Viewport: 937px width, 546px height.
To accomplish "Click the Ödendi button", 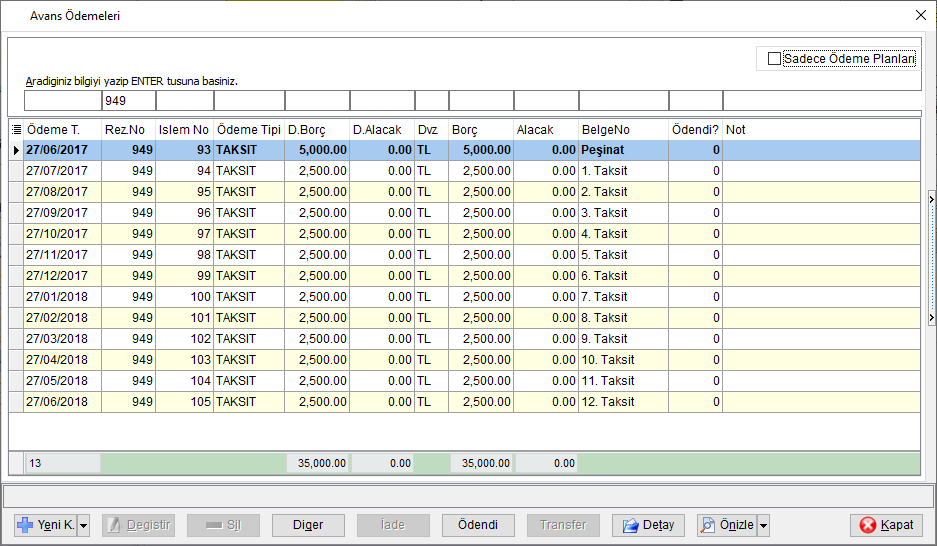I will click(x=478, y=525).
